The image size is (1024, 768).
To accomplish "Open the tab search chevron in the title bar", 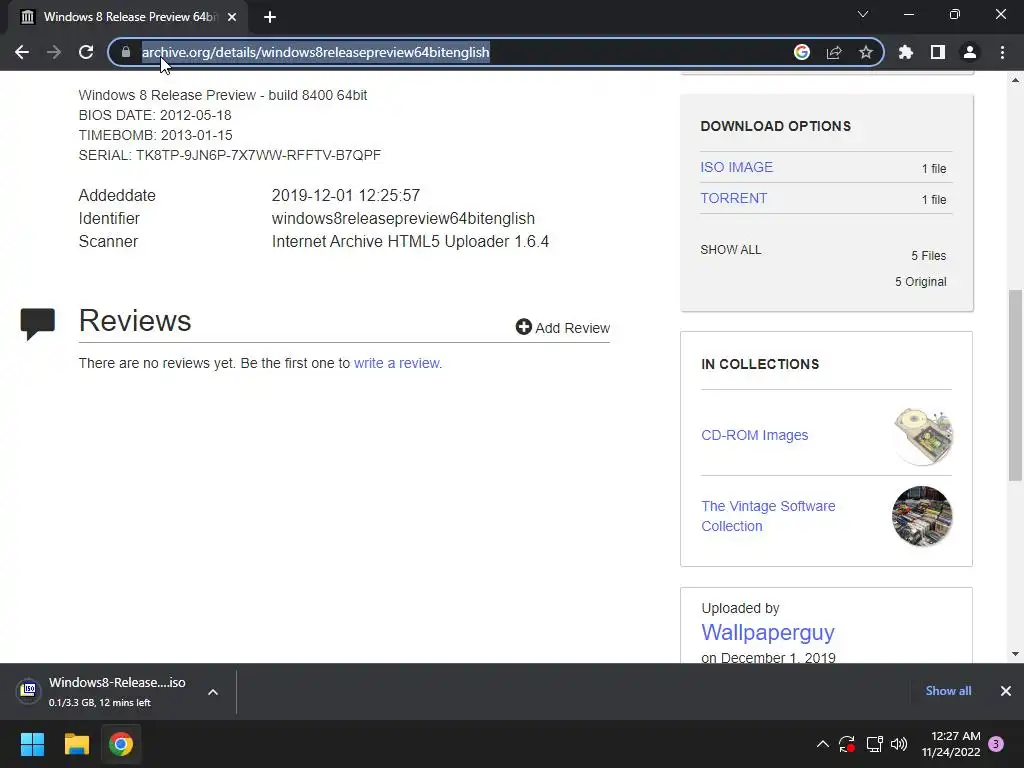I will tap(863, 14).
